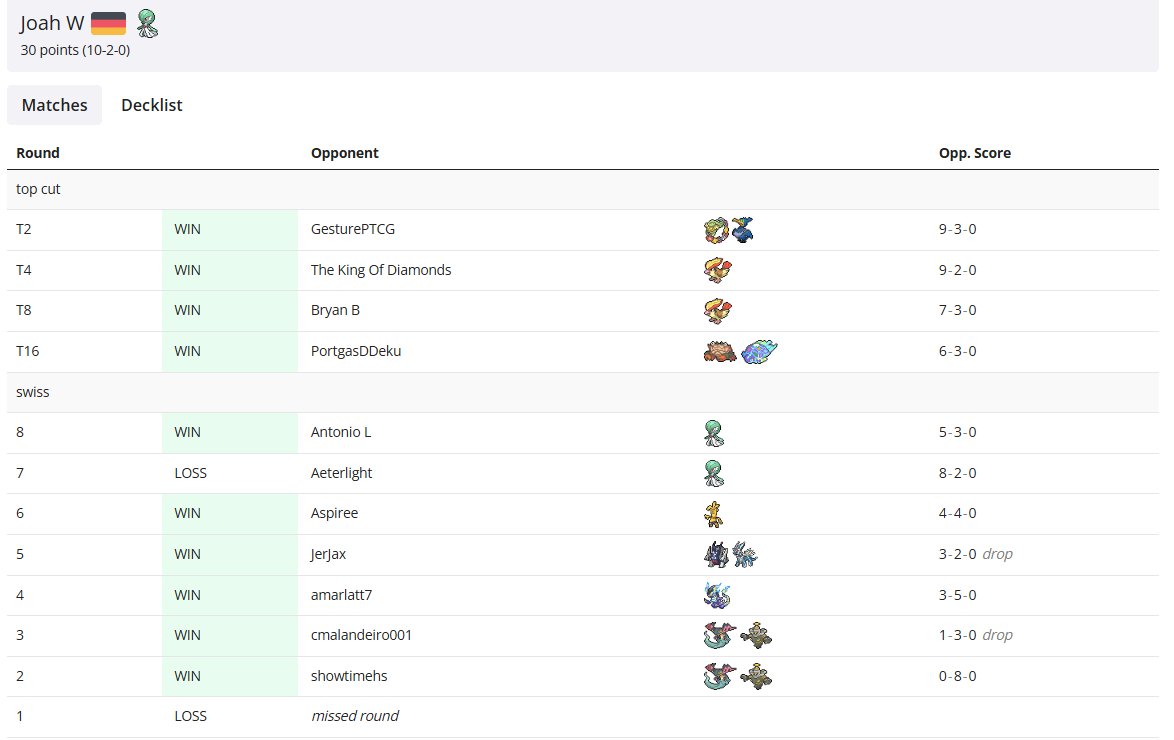Click the Round column header
This screenshot has width=1174, height=740.
(x=37, y=153)
